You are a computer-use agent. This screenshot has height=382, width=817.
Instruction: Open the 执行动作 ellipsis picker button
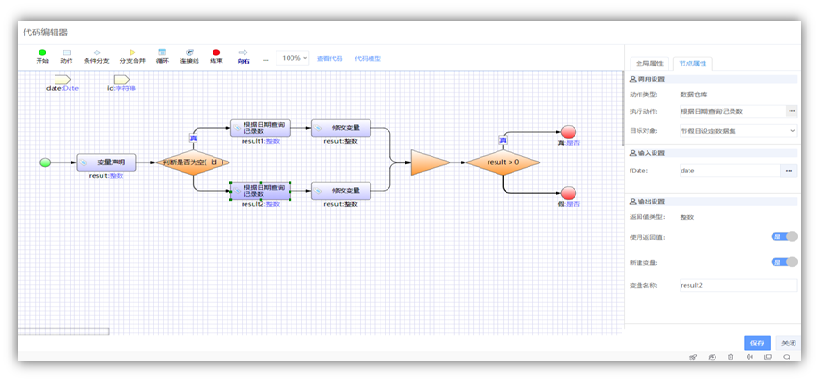point(792,110)
